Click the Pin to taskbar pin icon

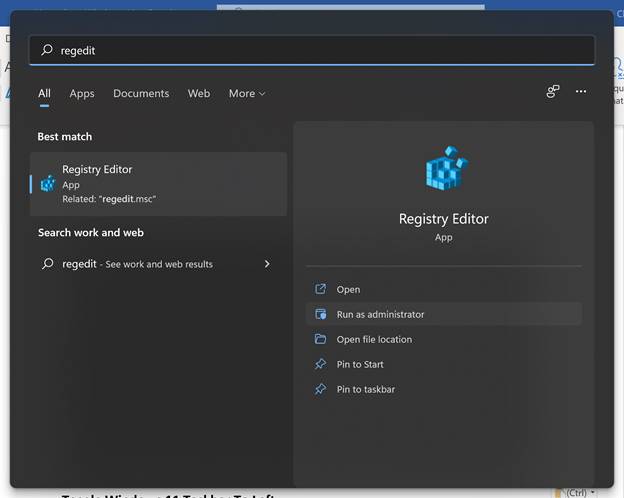point(320,389)
